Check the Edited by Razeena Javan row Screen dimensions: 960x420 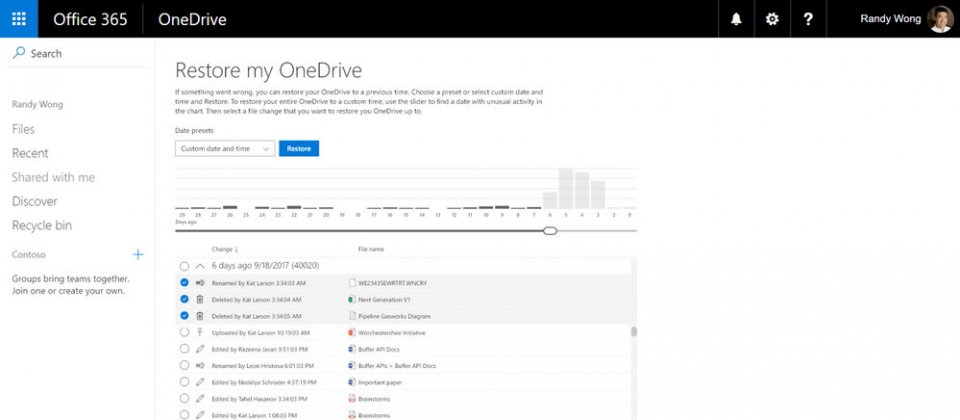click(184, 349)
